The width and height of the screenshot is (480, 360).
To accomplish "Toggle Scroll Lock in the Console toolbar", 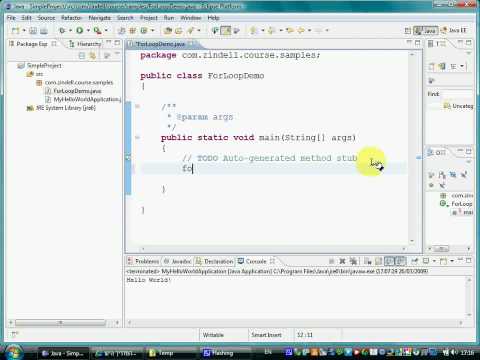I will click(x=378, y=261).
